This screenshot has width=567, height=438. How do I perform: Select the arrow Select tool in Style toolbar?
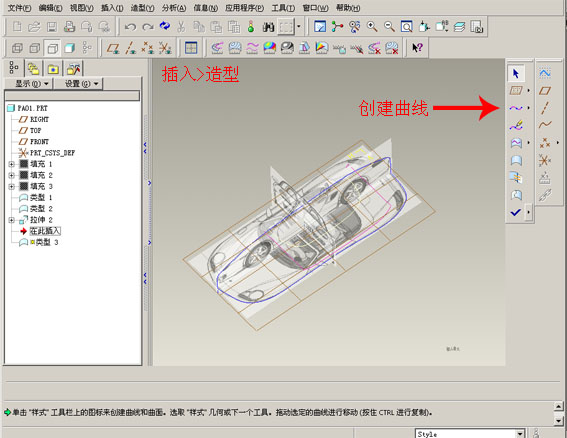pos(516,73)
